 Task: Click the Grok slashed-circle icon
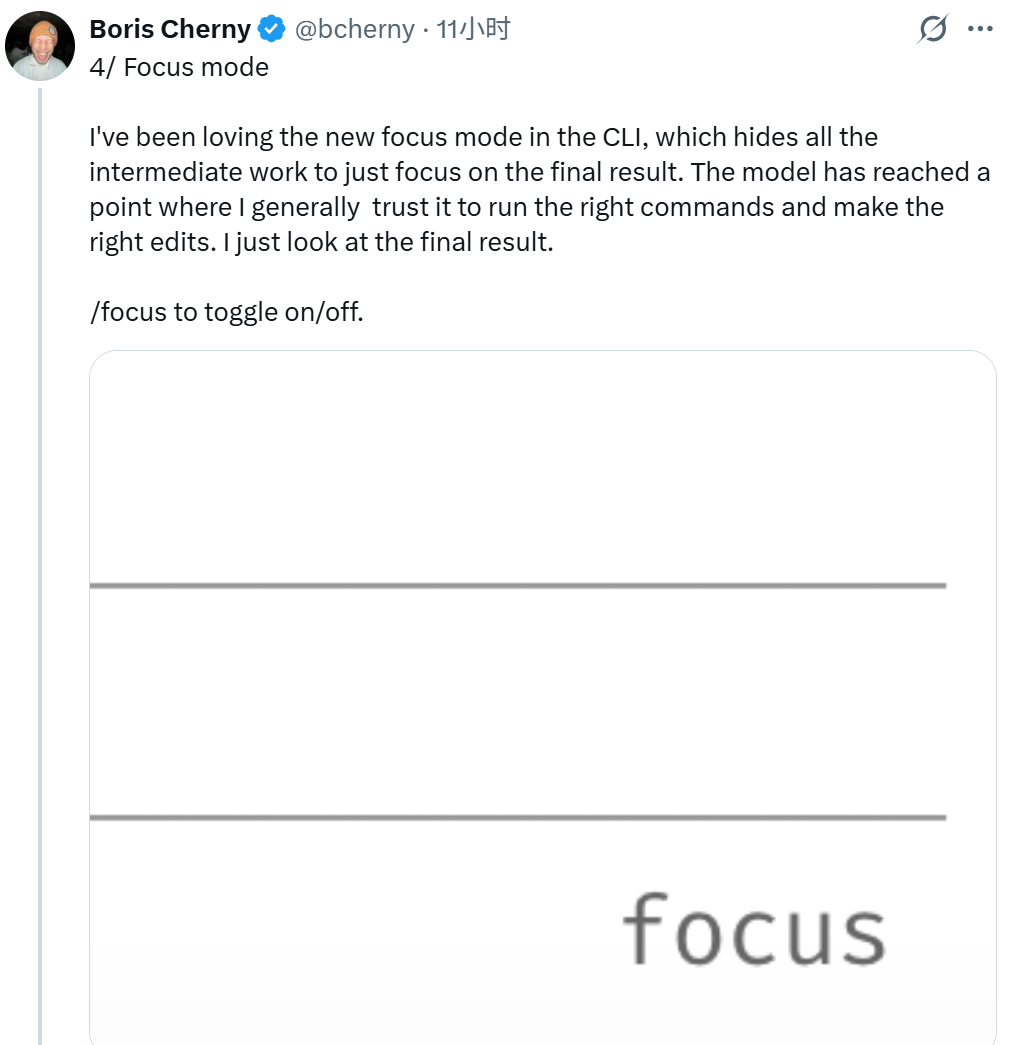pos(932,30)
